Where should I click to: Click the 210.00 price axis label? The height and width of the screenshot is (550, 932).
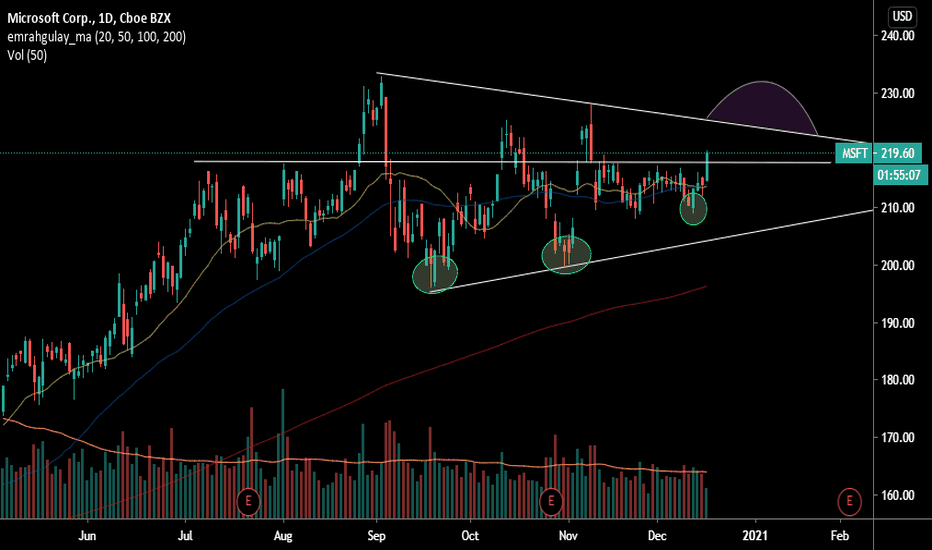pyautogui.click(x=898, y=208)
